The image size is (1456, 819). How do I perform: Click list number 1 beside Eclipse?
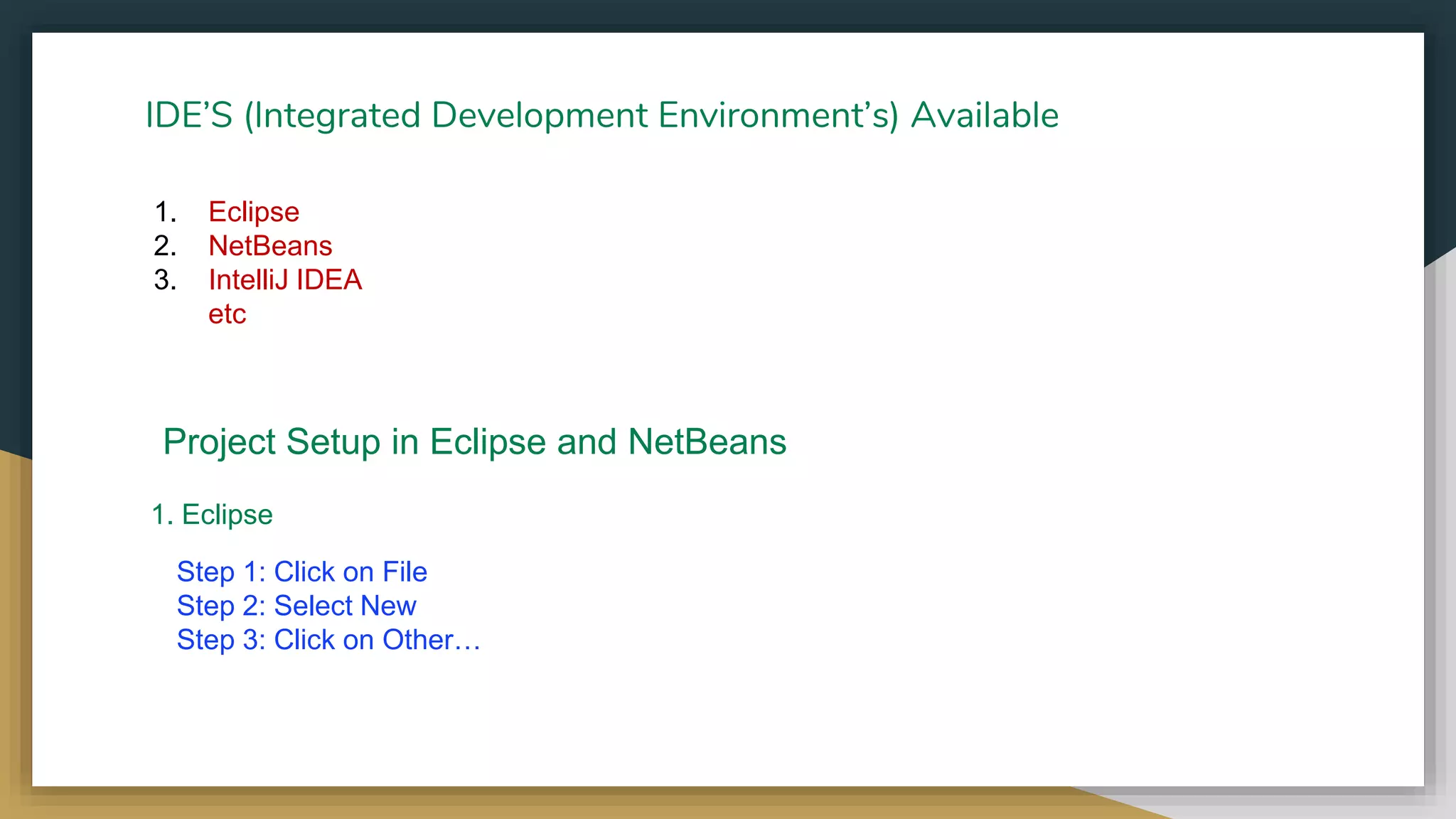coord(165,212)
